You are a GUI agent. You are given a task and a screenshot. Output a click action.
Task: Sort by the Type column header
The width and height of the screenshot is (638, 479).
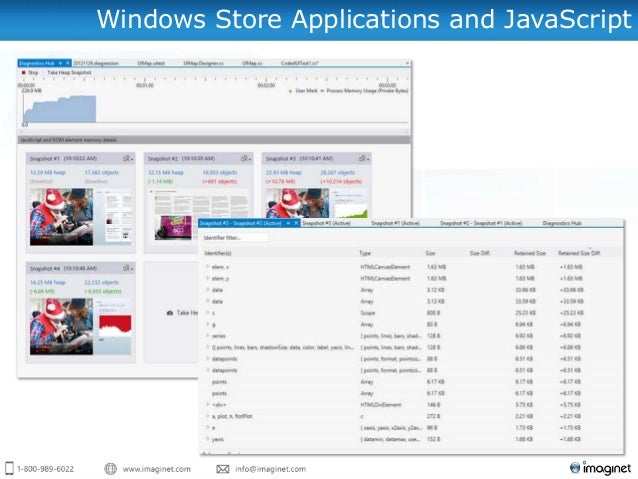365,253
